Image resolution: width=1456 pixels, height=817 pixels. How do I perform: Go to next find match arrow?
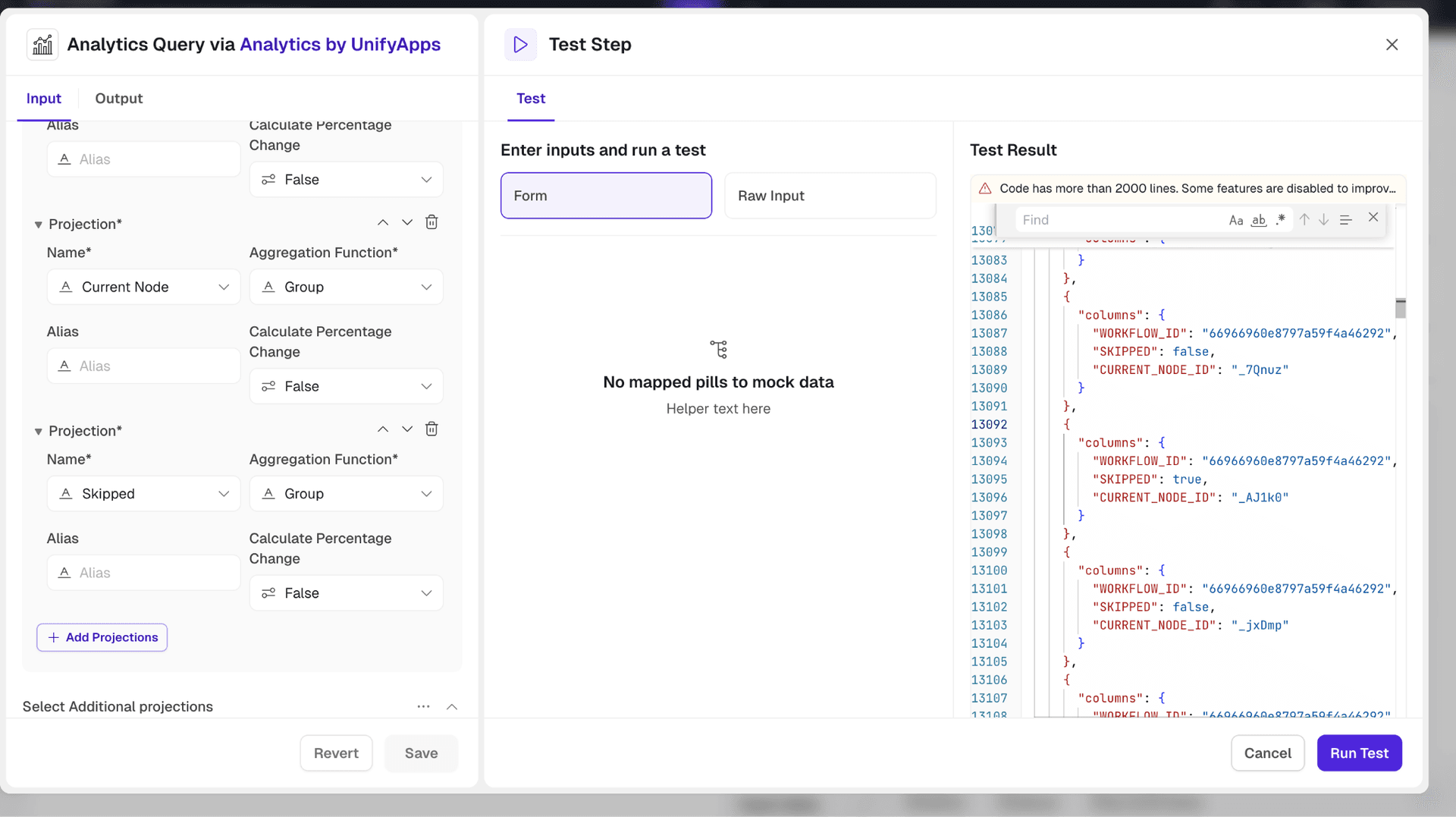[x=1323, y=220]
